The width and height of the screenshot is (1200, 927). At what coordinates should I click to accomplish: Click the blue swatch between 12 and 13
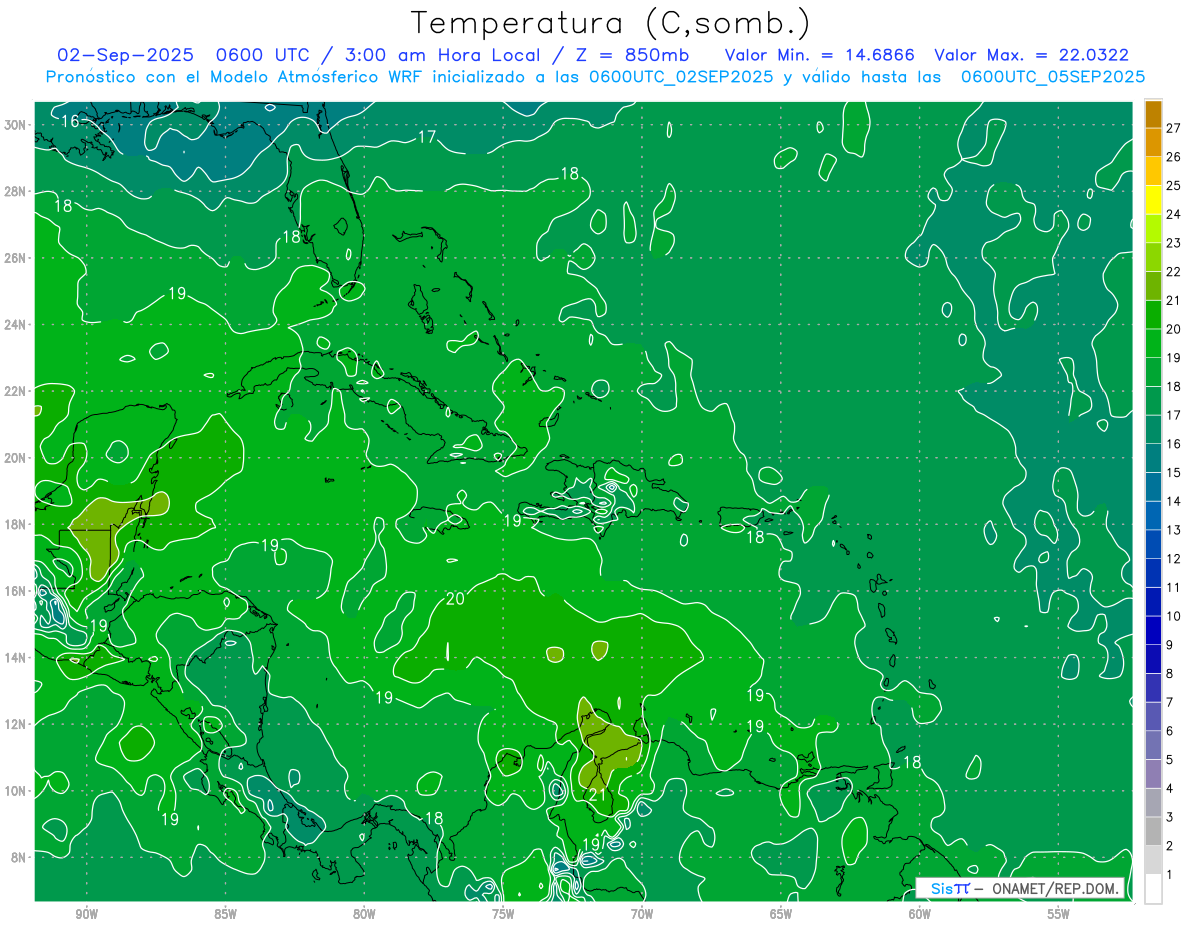[1153, 544]
